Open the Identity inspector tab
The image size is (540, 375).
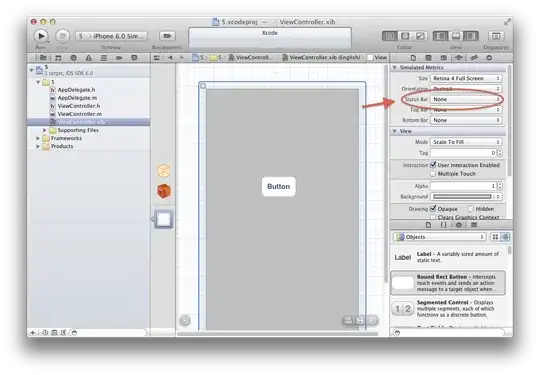click(444, 58)
